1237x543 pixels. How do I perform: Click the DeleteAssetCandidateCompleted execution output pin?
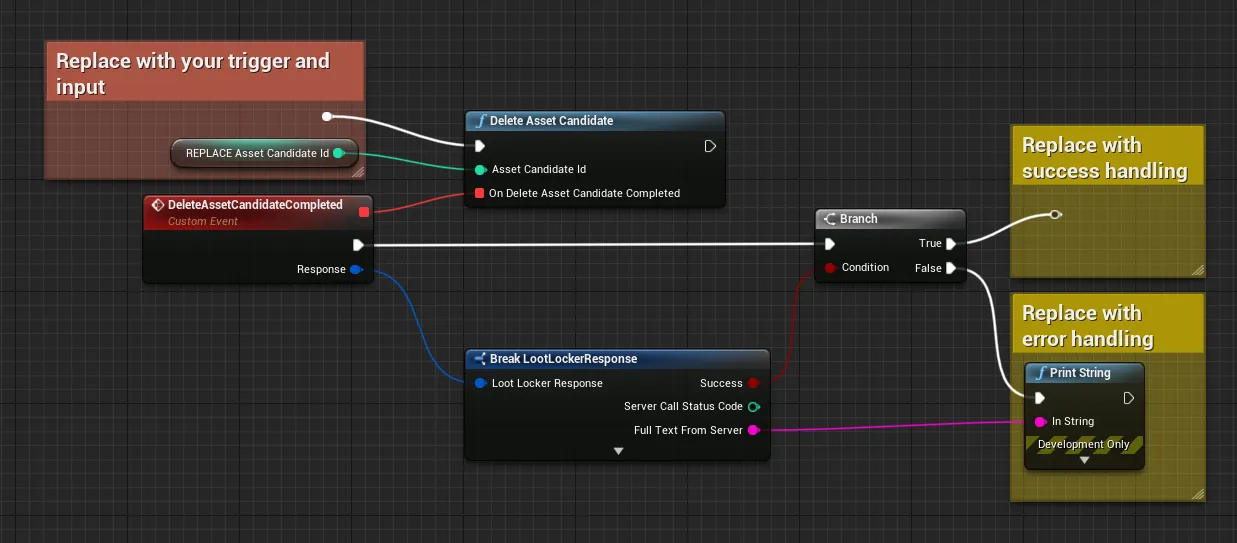358,245
